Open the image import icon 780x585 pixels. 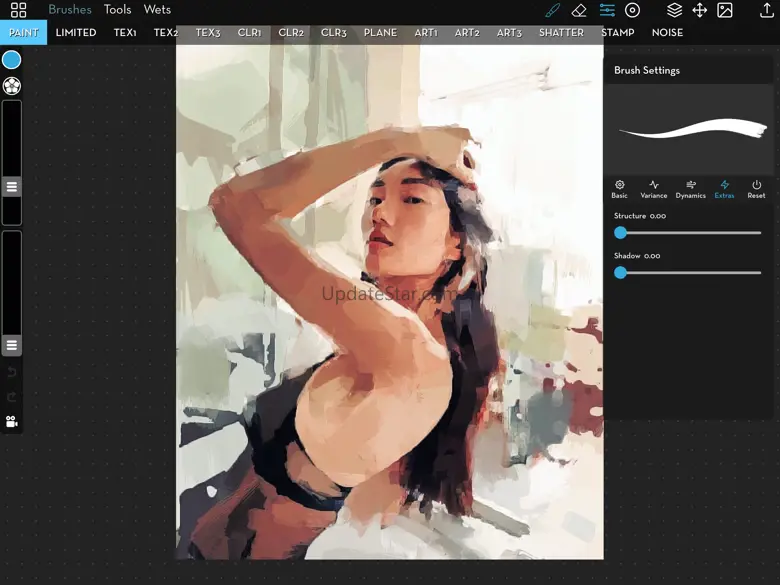725,10
